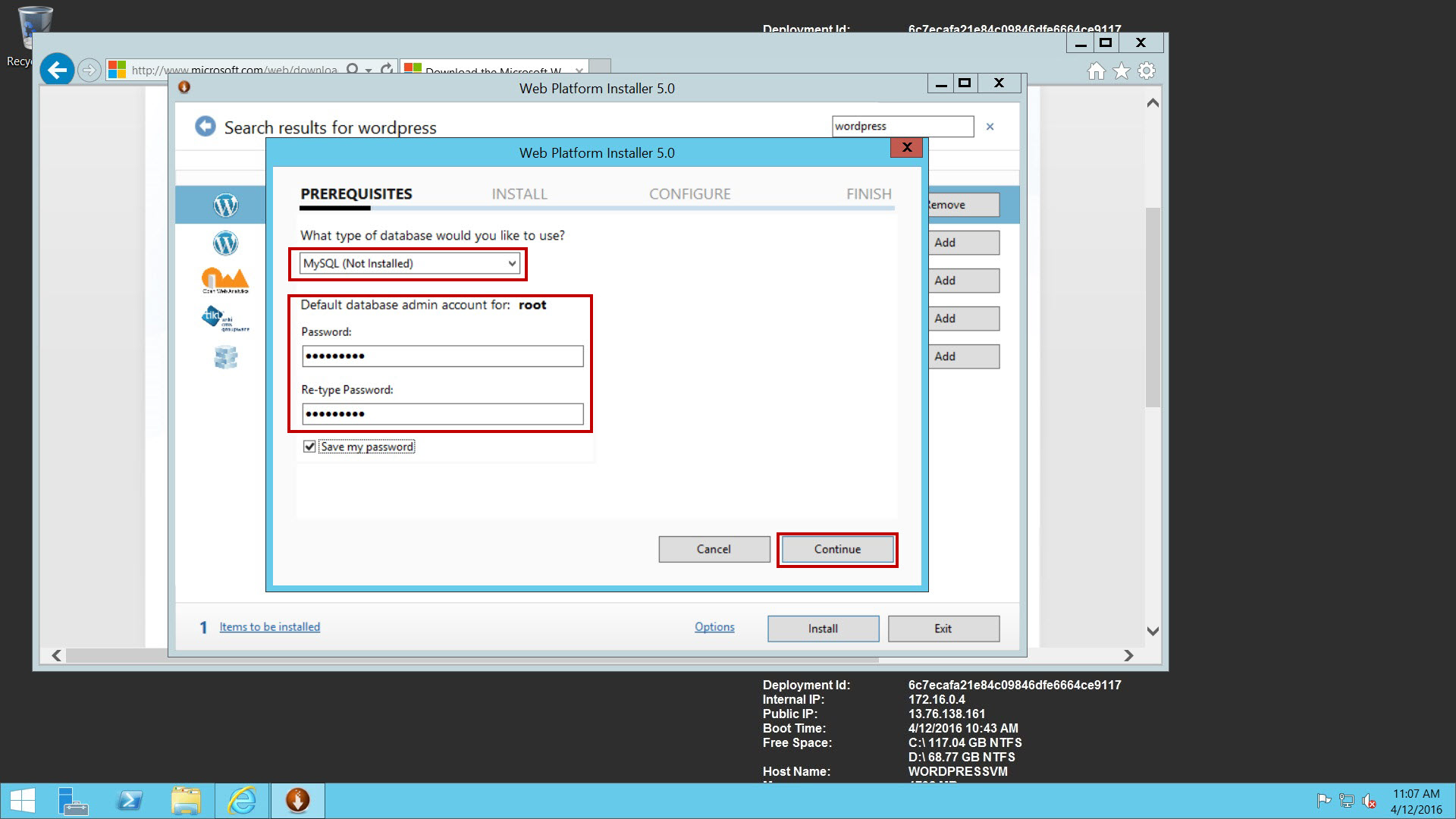1456x819 pixels.
Task: Click the Exit button at bottom
Action: (943, 629)
